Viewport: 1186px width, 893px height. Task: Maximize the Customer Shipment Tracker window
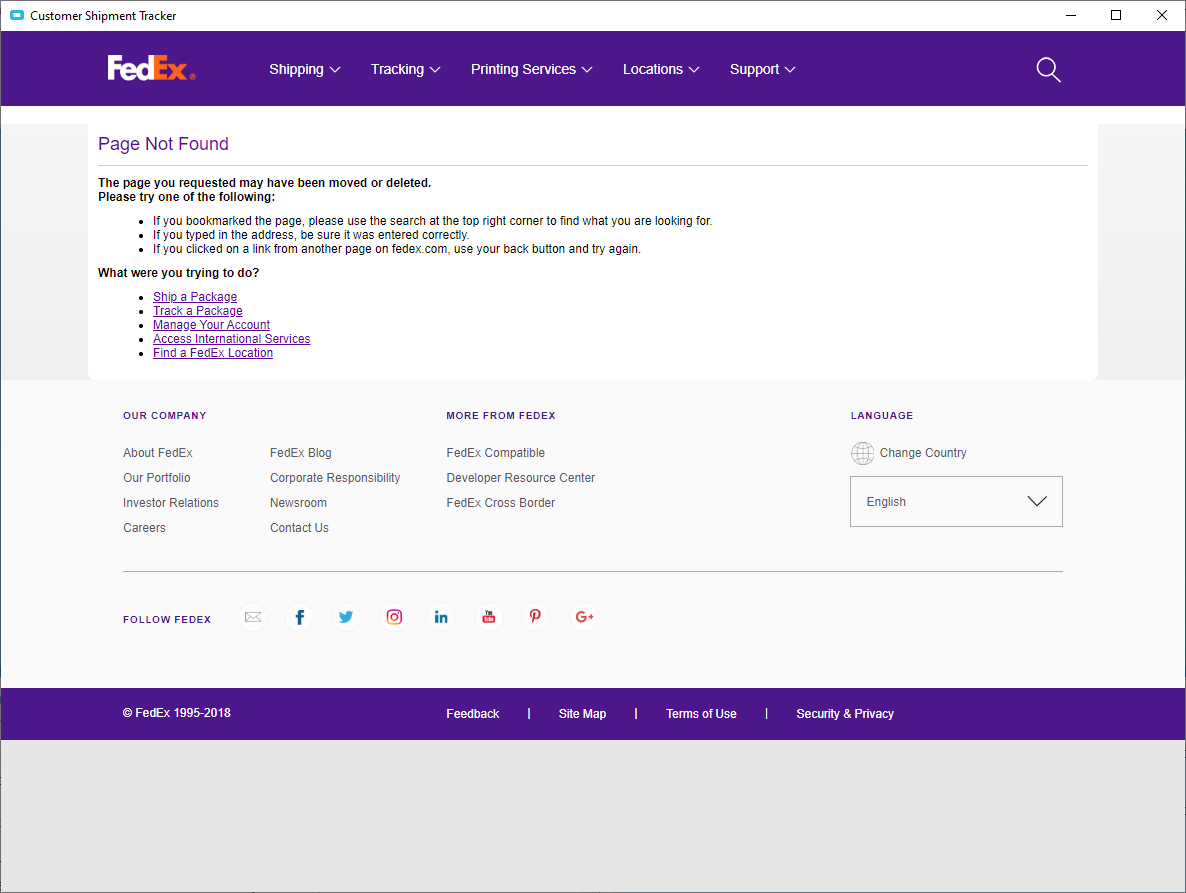pos(1116,15)
